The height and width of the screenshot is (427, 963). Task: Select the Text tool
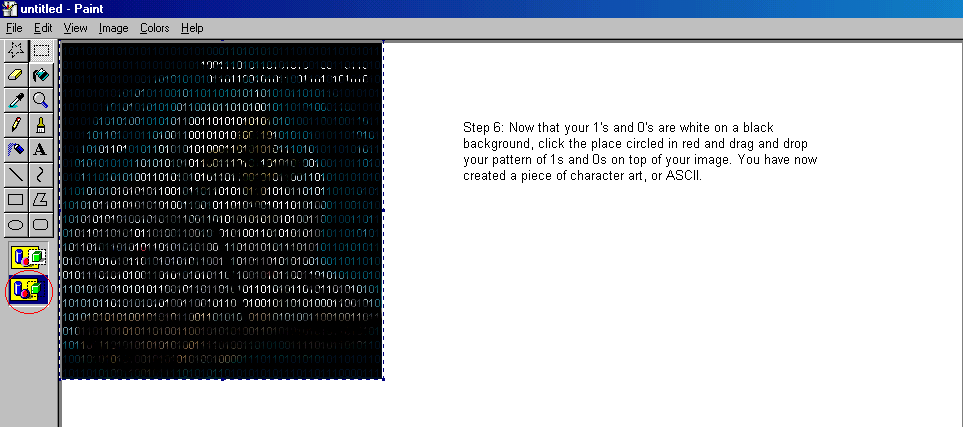click(41, 149)
